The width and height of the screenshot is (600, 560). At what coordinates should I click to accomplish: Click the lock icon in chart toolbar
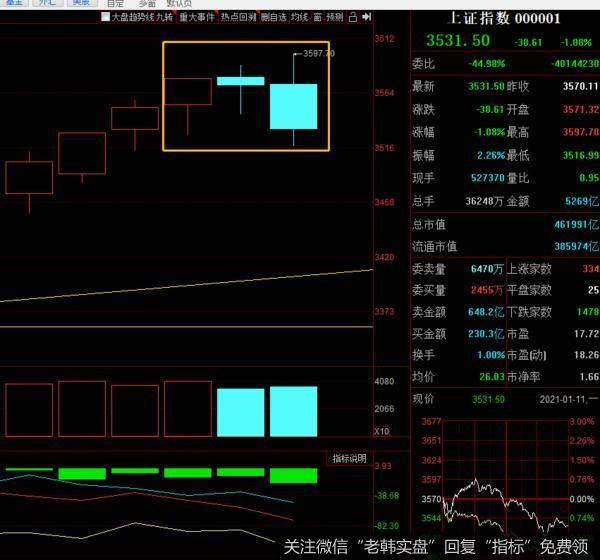click(353, 17)
